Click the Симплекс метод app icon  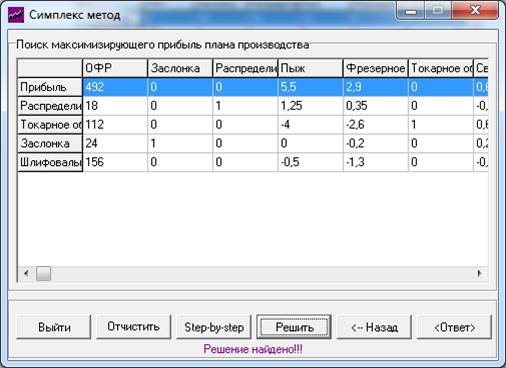point(16,15)
